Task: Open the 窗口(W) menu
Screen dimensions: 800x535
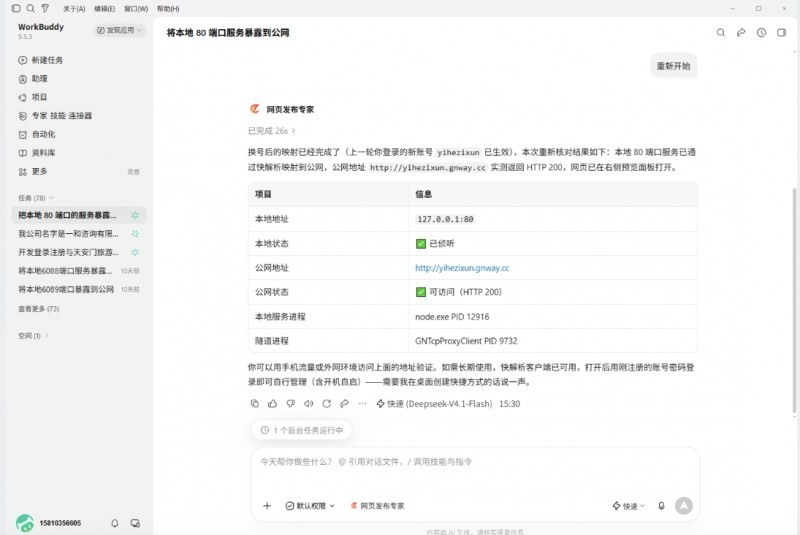Action: coord(136,9)
